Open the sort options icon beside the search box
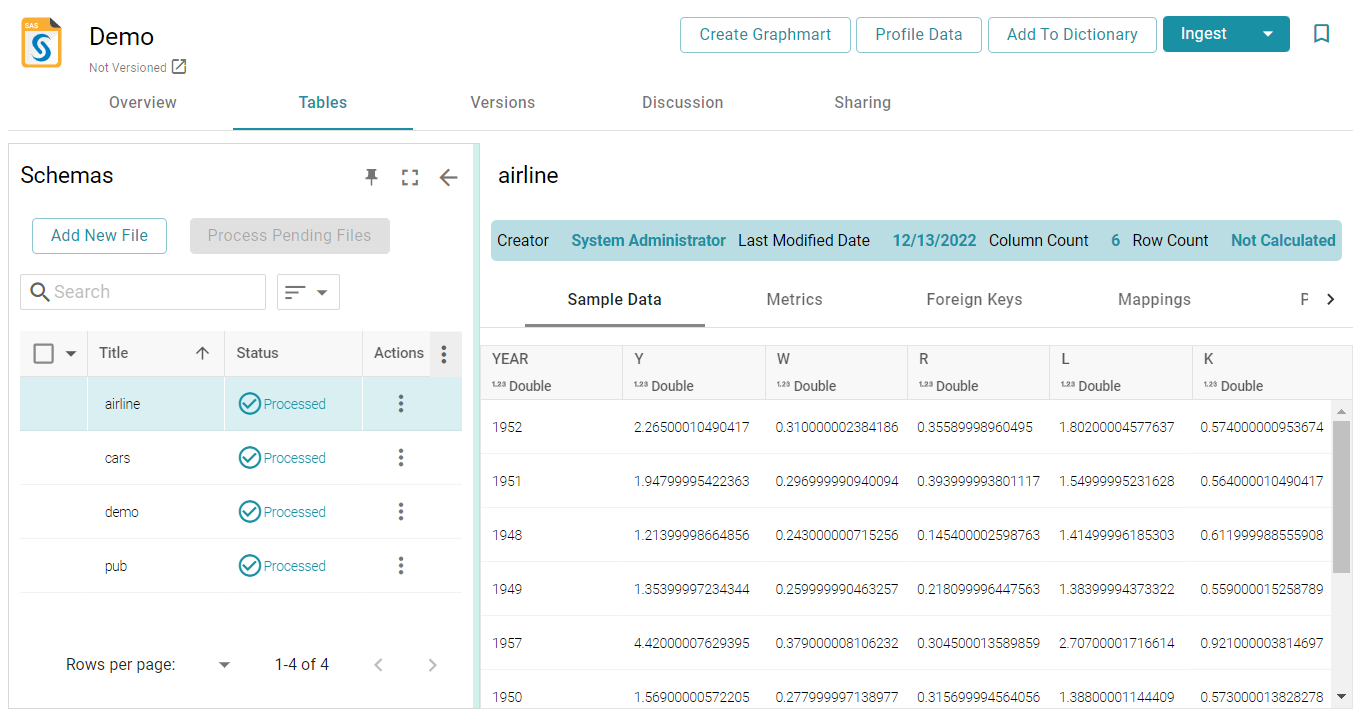This screenshot has height=716, width=1360. [308, 291]
